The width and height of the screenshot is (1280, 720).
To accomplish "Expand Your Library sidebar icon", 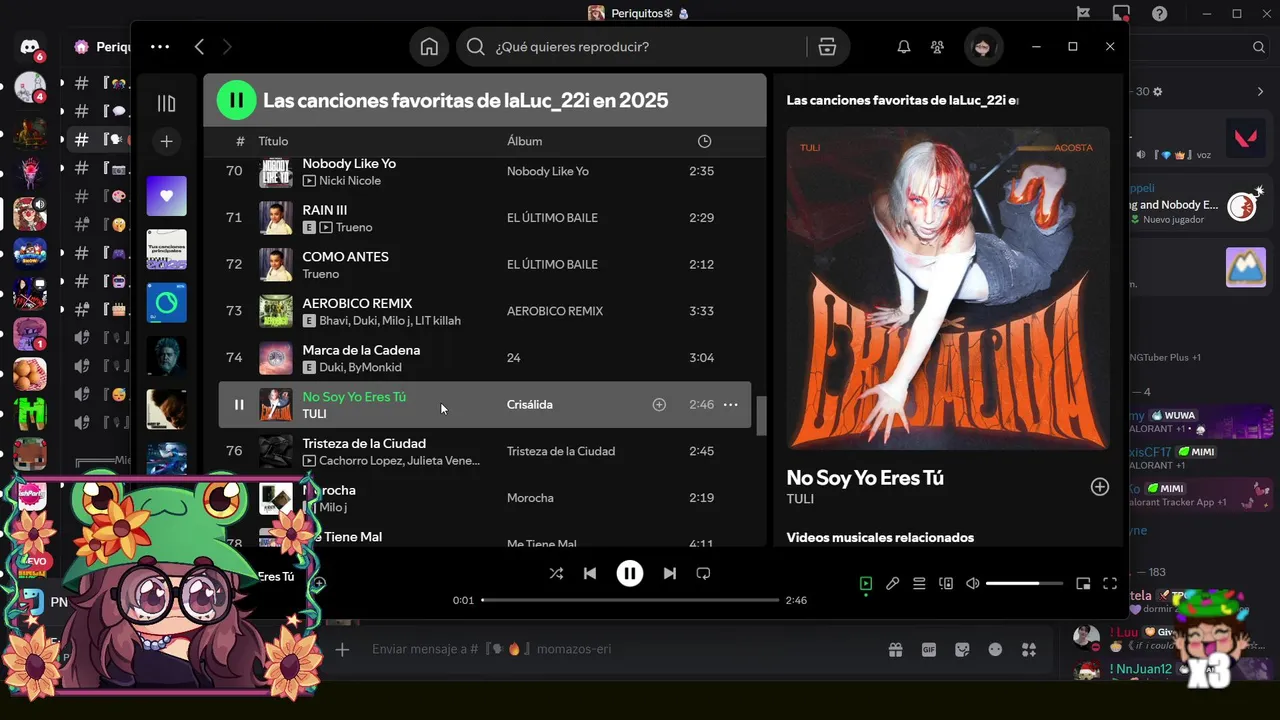I will pos(166,103).
